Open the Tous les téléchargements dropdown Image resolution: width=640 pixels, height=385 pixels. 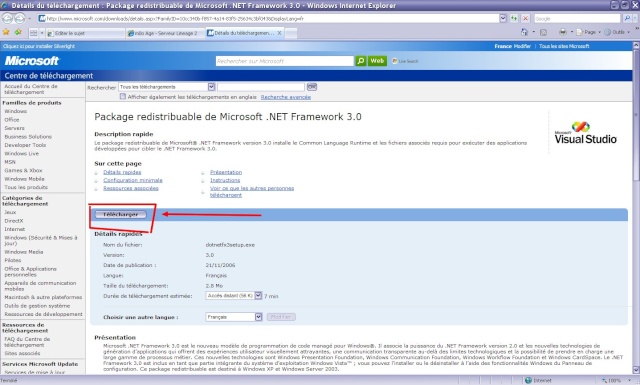point(211,87)
